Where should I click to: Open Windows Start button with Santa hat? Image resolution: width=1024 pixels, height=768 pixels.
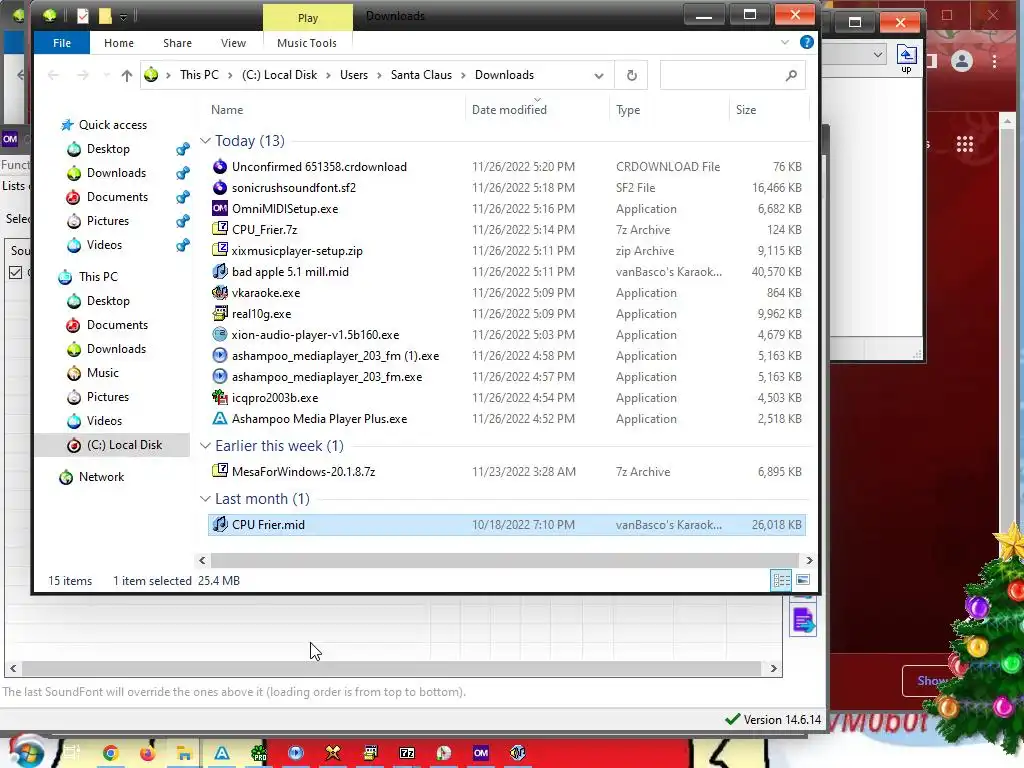click(x=25, y=752)
